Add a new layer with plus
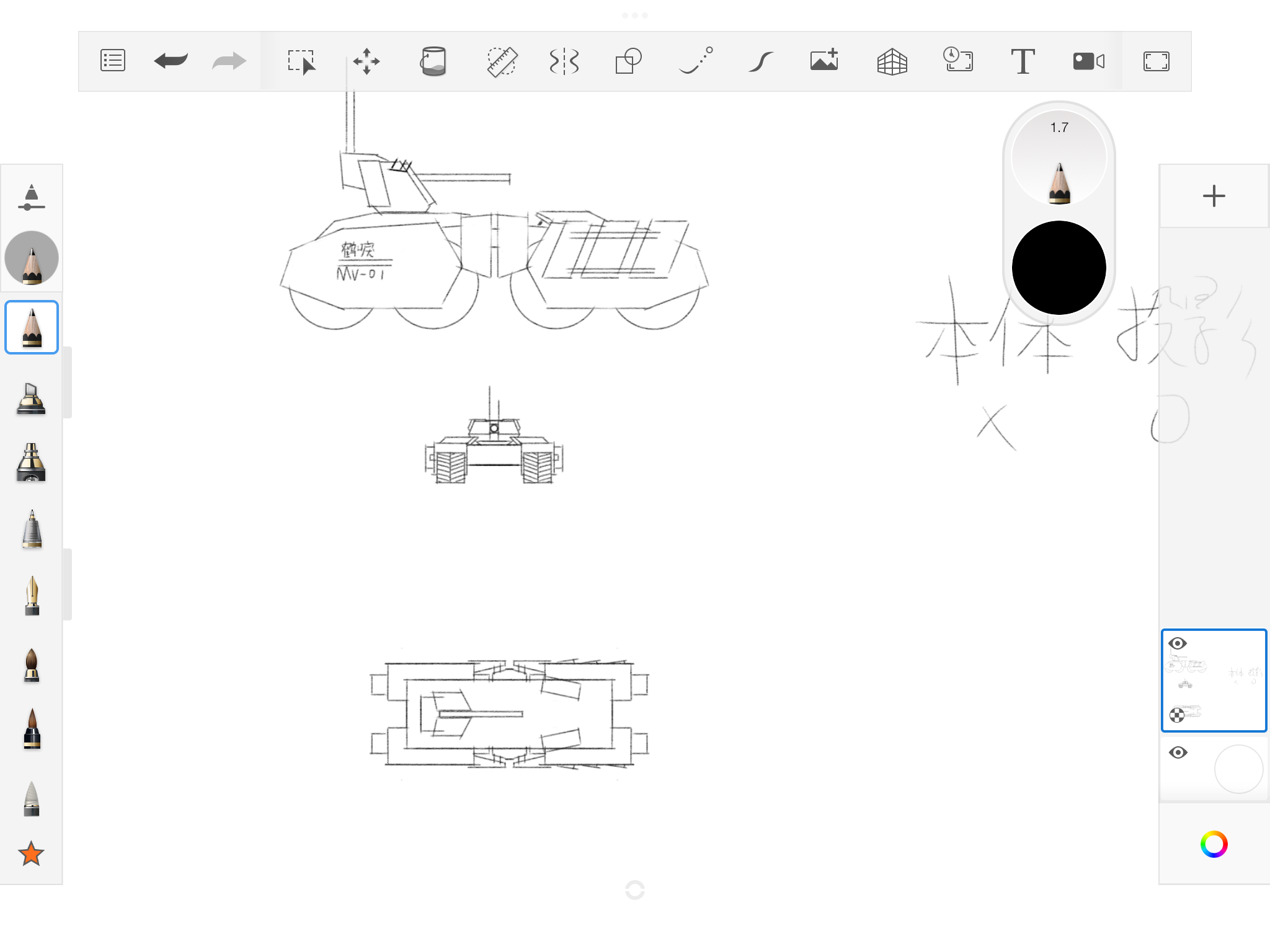The width and height of the screenshot is (1270, 952). click(x=1214, y=196)
